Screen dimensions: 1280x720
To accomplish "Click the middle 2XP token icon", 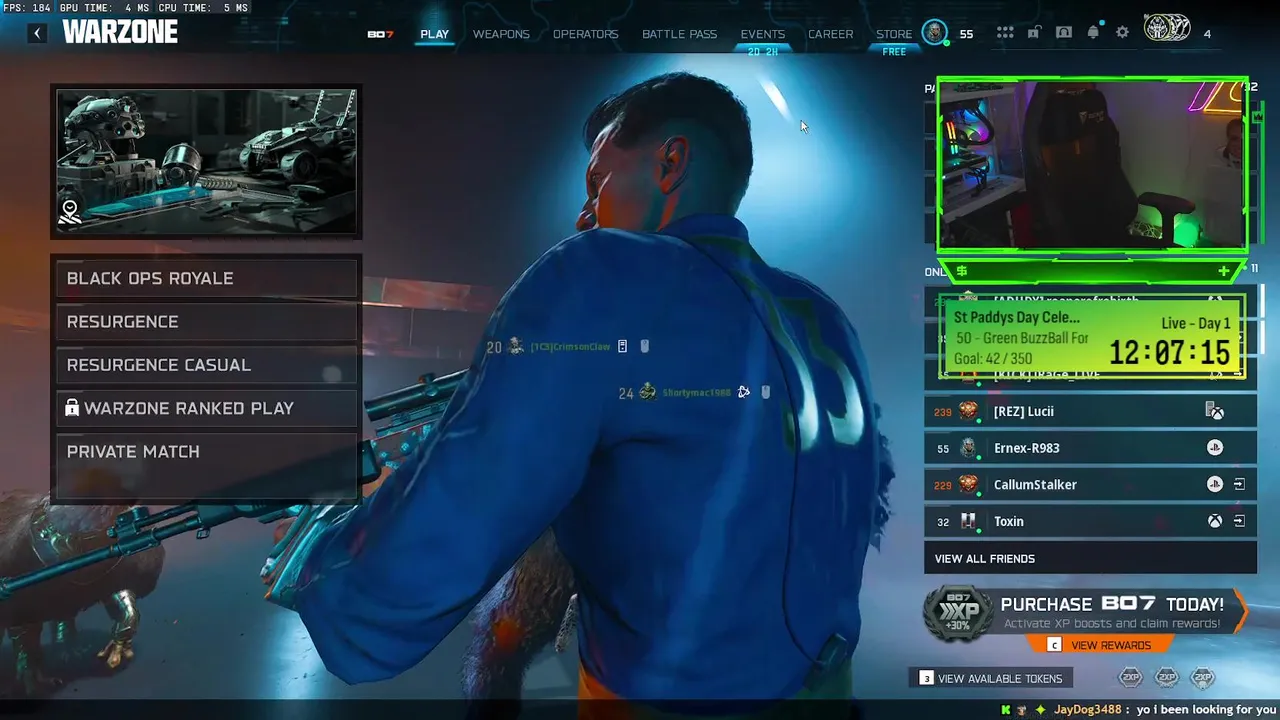I will 1167,678.
